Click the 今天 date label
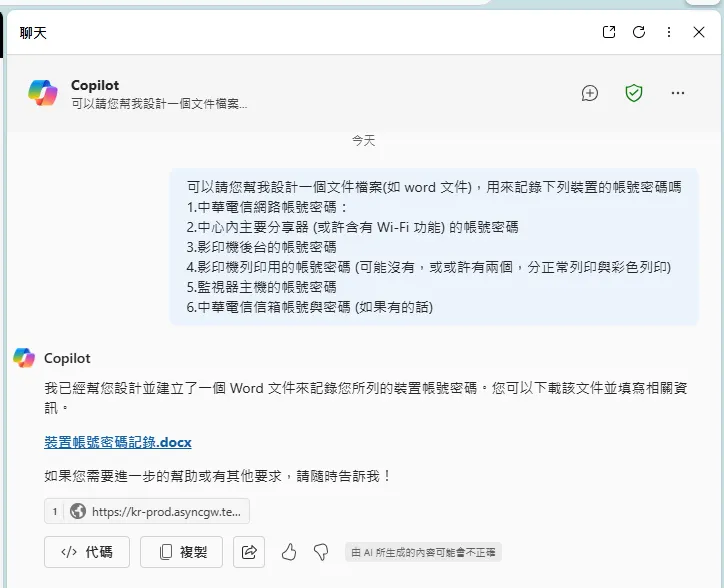 364,140
